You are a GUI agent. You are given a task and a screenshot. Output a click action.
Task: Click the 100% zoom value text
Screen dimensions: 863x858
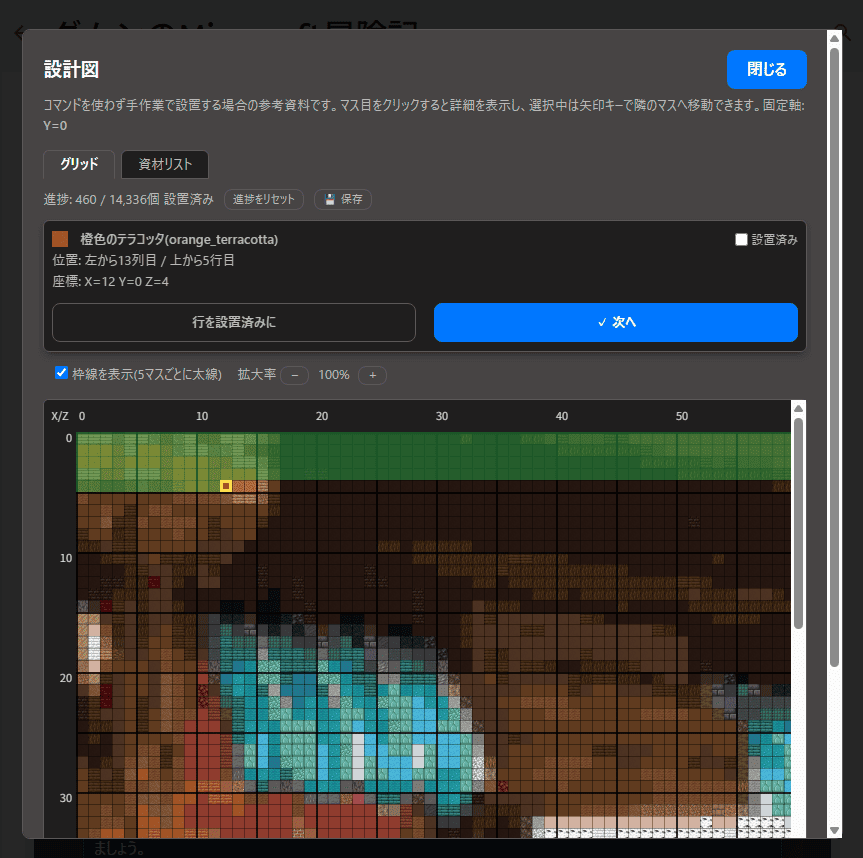pos(334,375)
